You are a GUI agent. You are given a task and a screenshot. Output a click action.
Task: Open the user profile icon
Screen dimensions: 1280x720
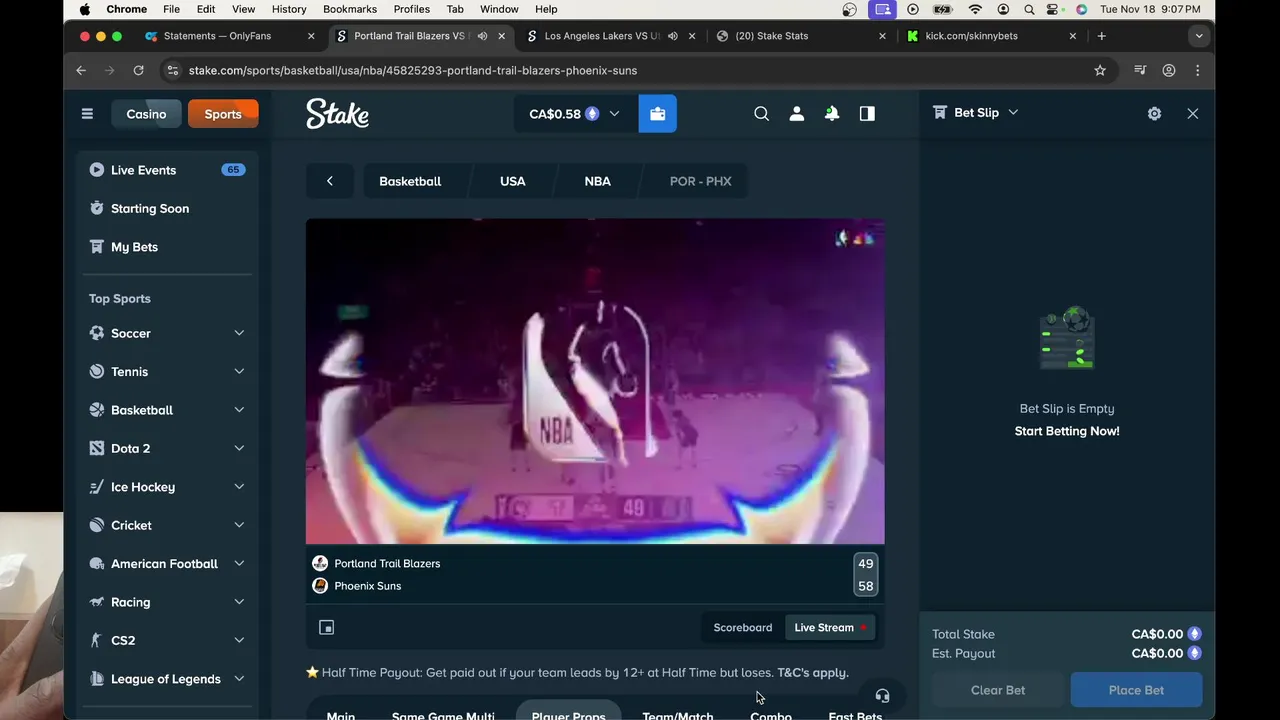(797, 114)
